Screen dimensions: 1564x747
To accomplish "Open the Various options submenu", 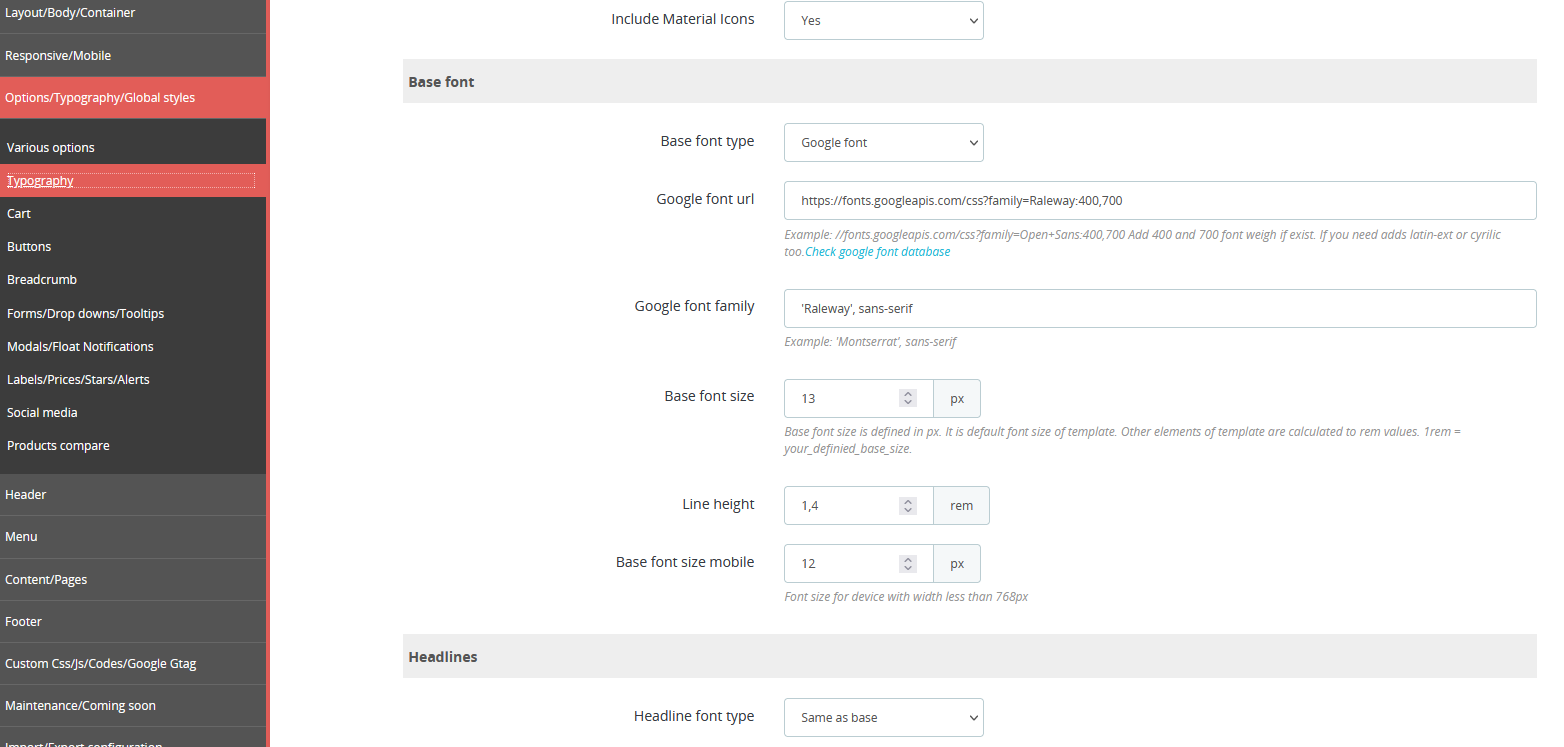I will click(x=51, y=147).
